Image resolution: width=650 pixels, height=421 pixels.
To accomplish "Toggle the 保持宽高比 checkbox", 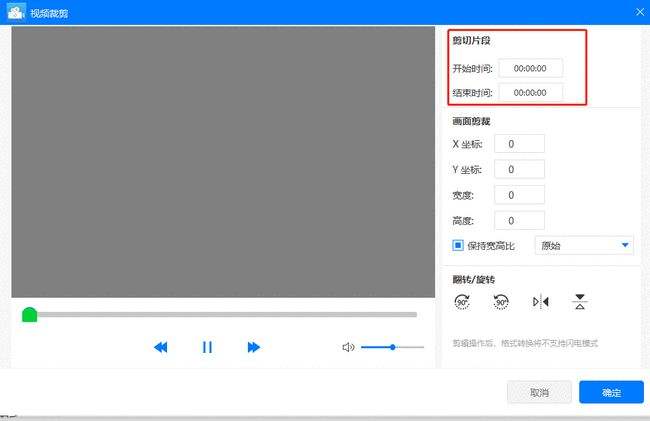I will [x=459, y=245].
